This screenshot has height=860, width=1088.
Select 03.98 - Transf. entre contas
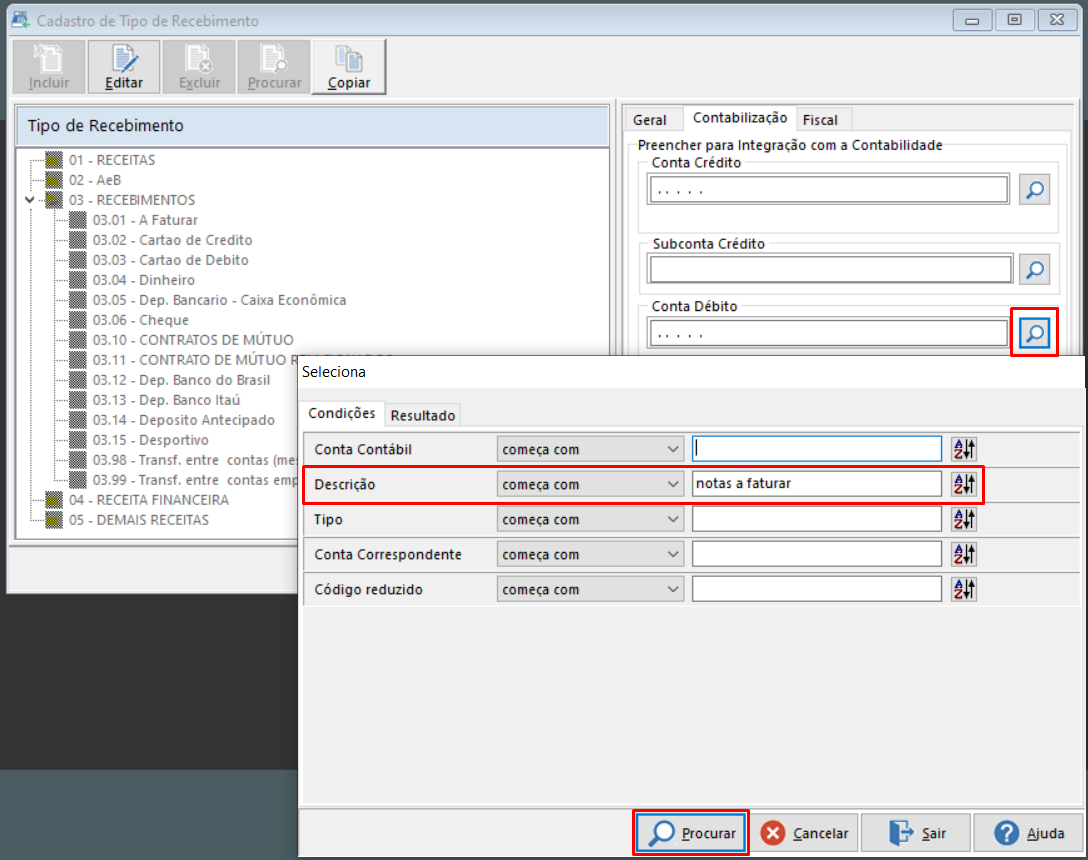194,460
